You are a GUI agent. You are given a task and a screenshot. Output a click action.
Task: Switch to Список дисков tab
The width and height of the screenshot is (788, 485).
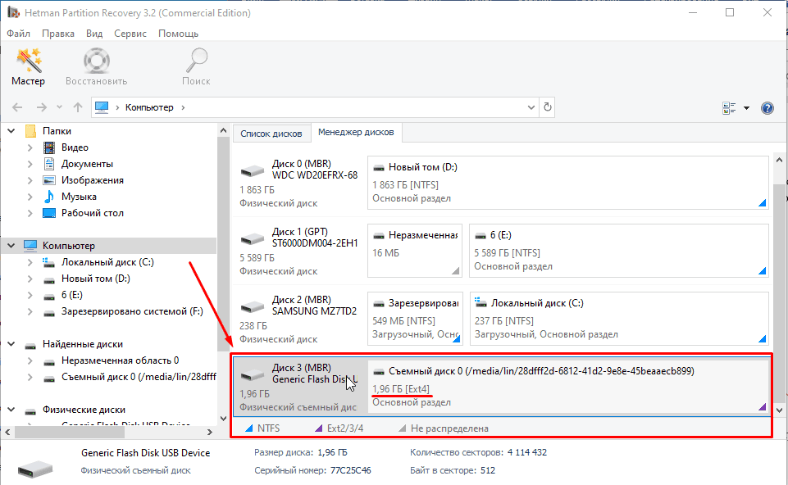tap(271, 134)
